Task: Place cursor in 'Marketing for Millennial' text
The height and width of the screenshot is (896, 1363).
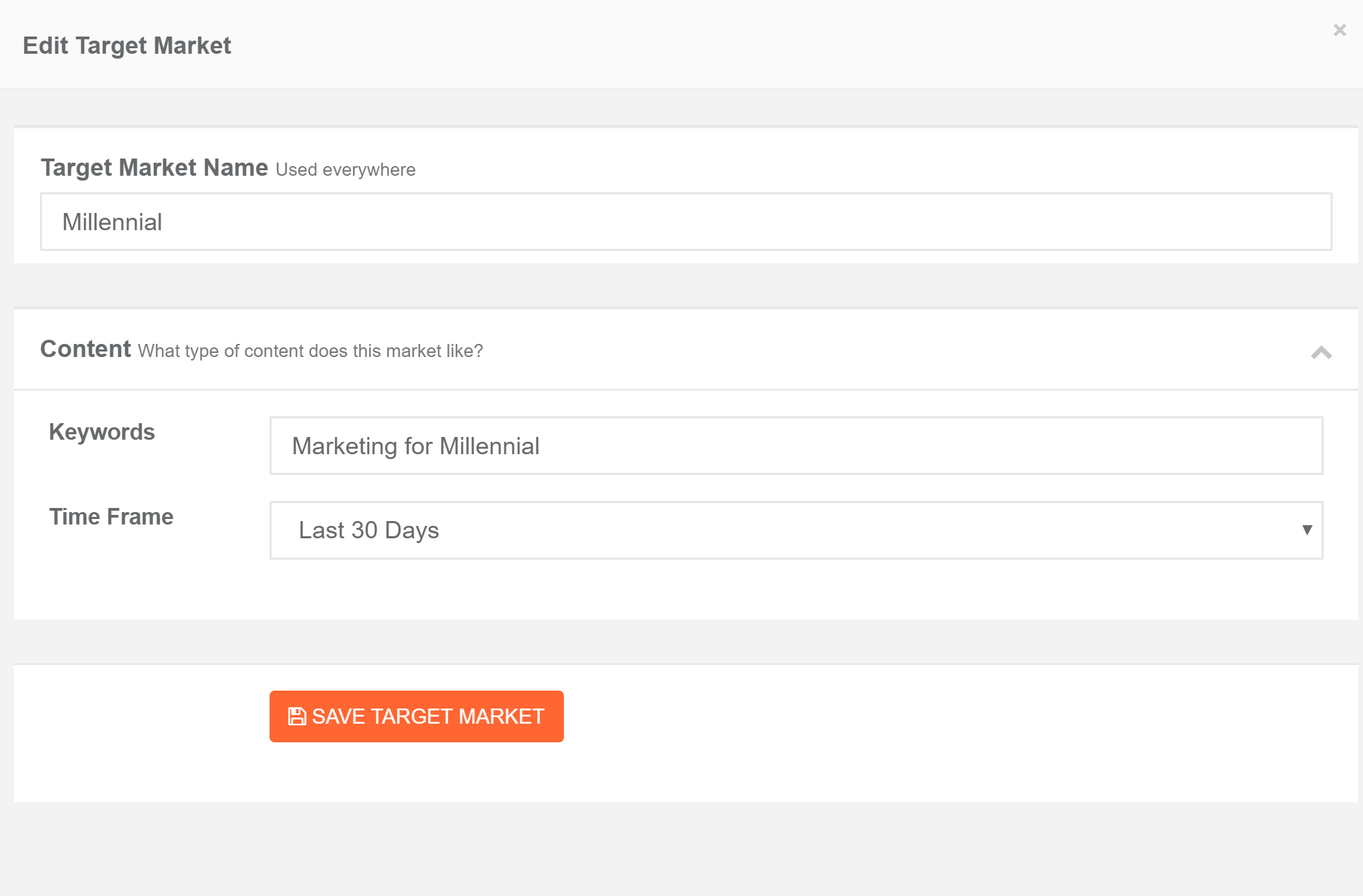Action: click(x=416, y=447)
